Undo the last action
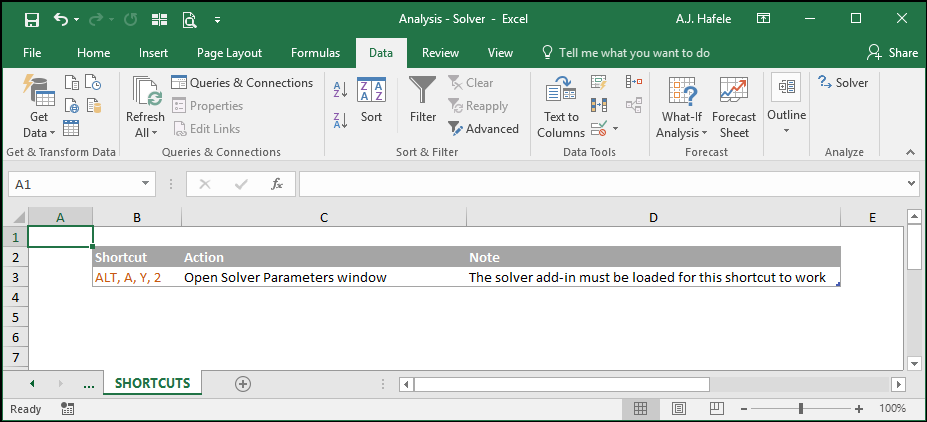Image resolution: width=927 pixels, height=422 pixels. (61, 20)
